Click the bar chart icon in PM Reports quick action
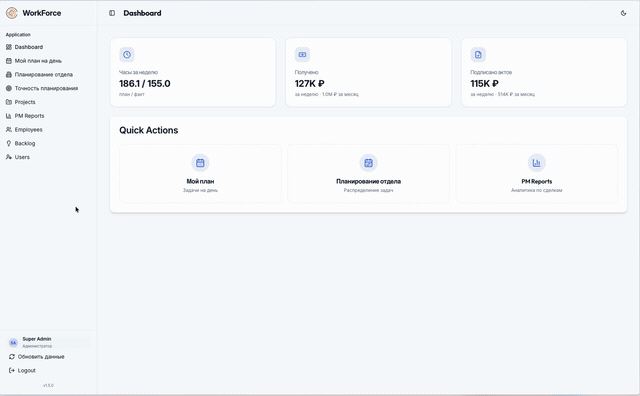 pyautogui.click(x=536, y=163)
